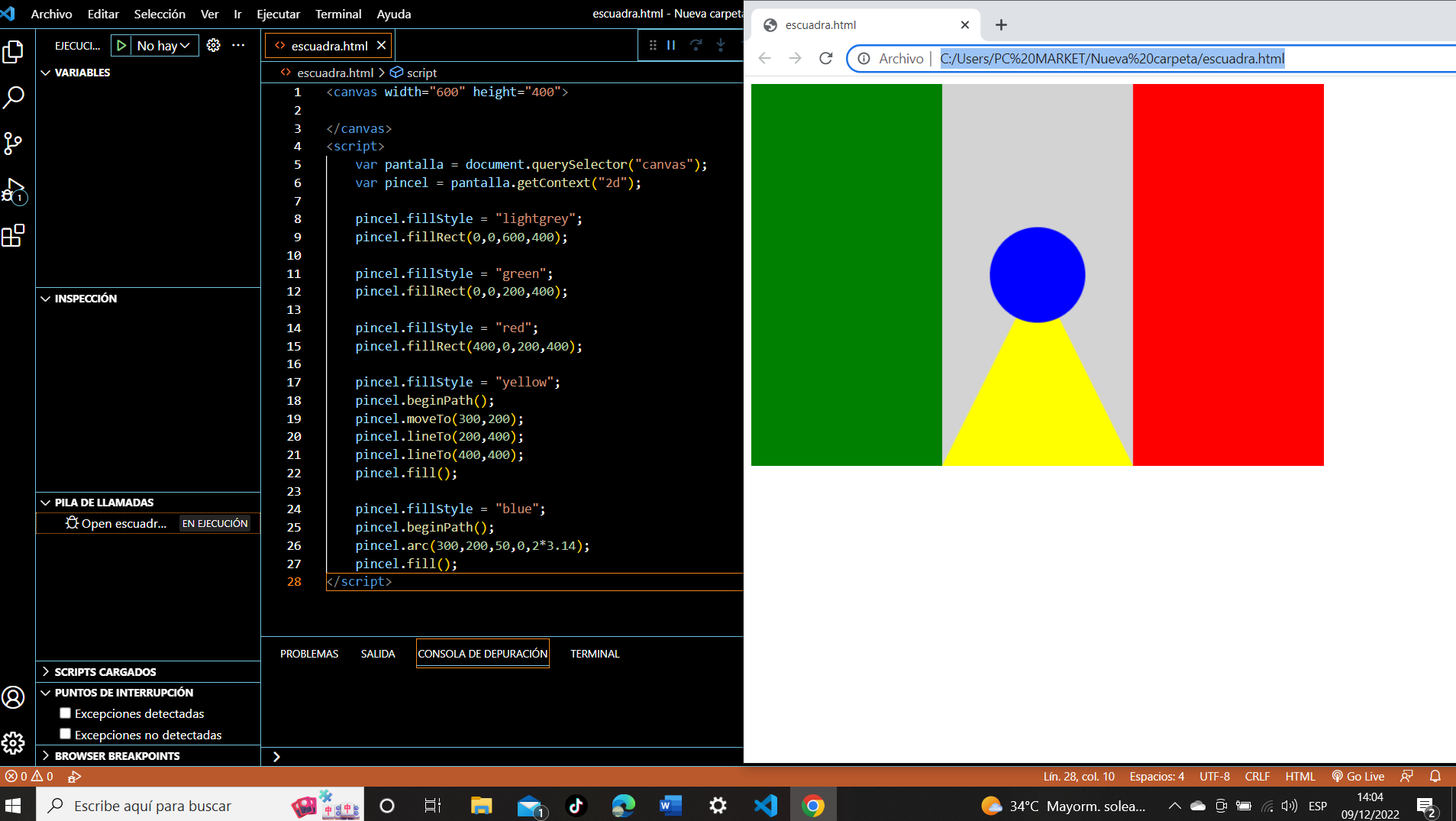This screenshot has height=821, width=1456.
Task: Open the Ejecutar menu
Action: [x=278, y=14]
